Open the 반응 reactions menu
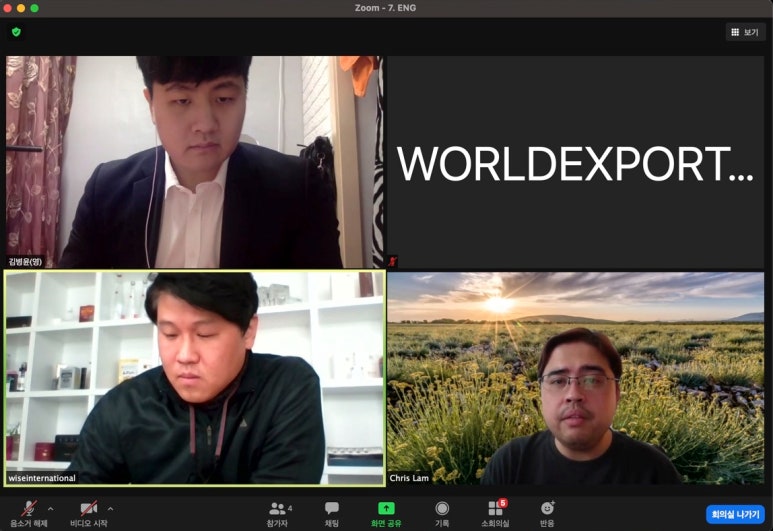Screen dimensions: 773x531 click(547, 513)
